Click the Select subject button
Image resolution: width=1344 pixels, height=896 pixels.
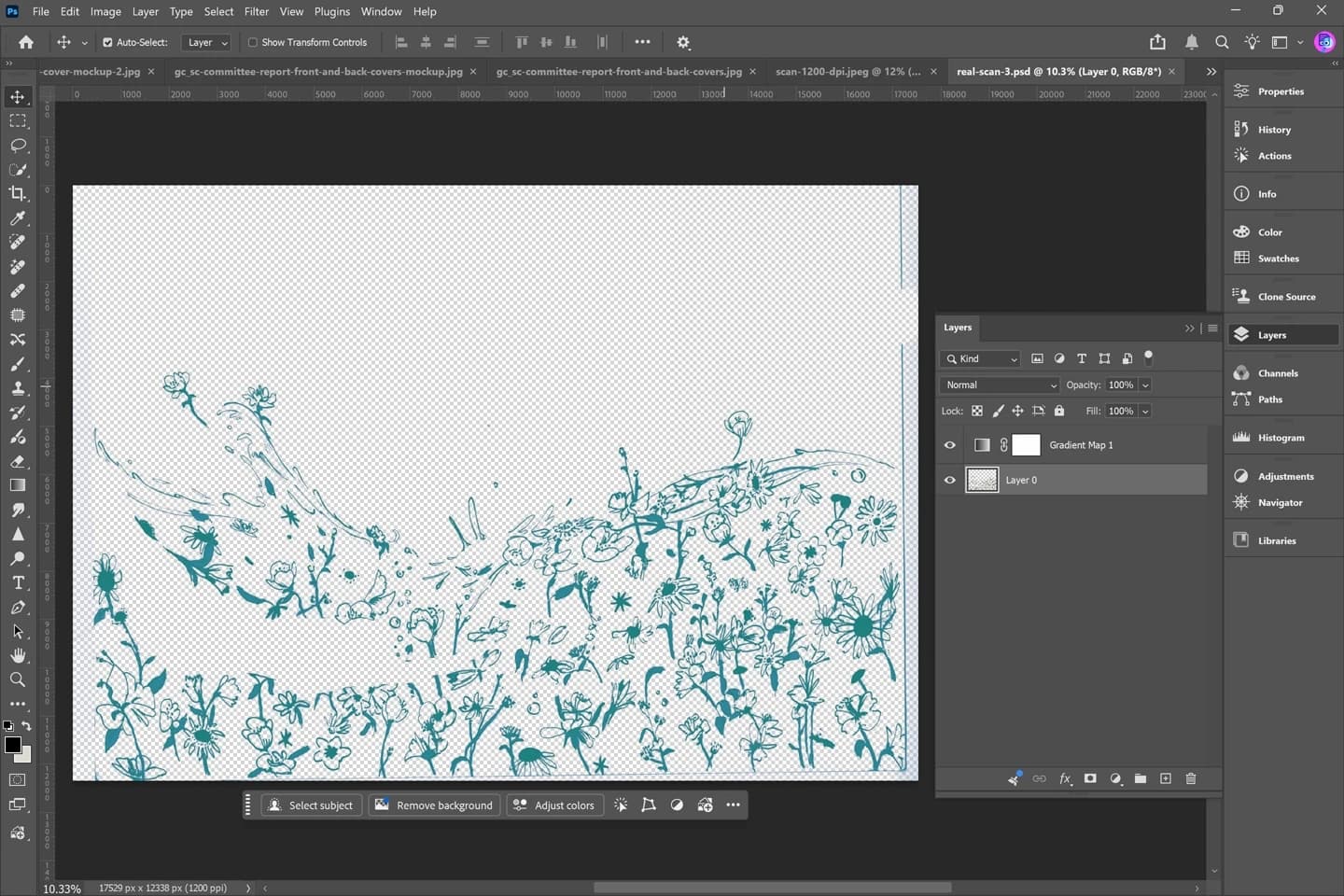tap(311, 805)
